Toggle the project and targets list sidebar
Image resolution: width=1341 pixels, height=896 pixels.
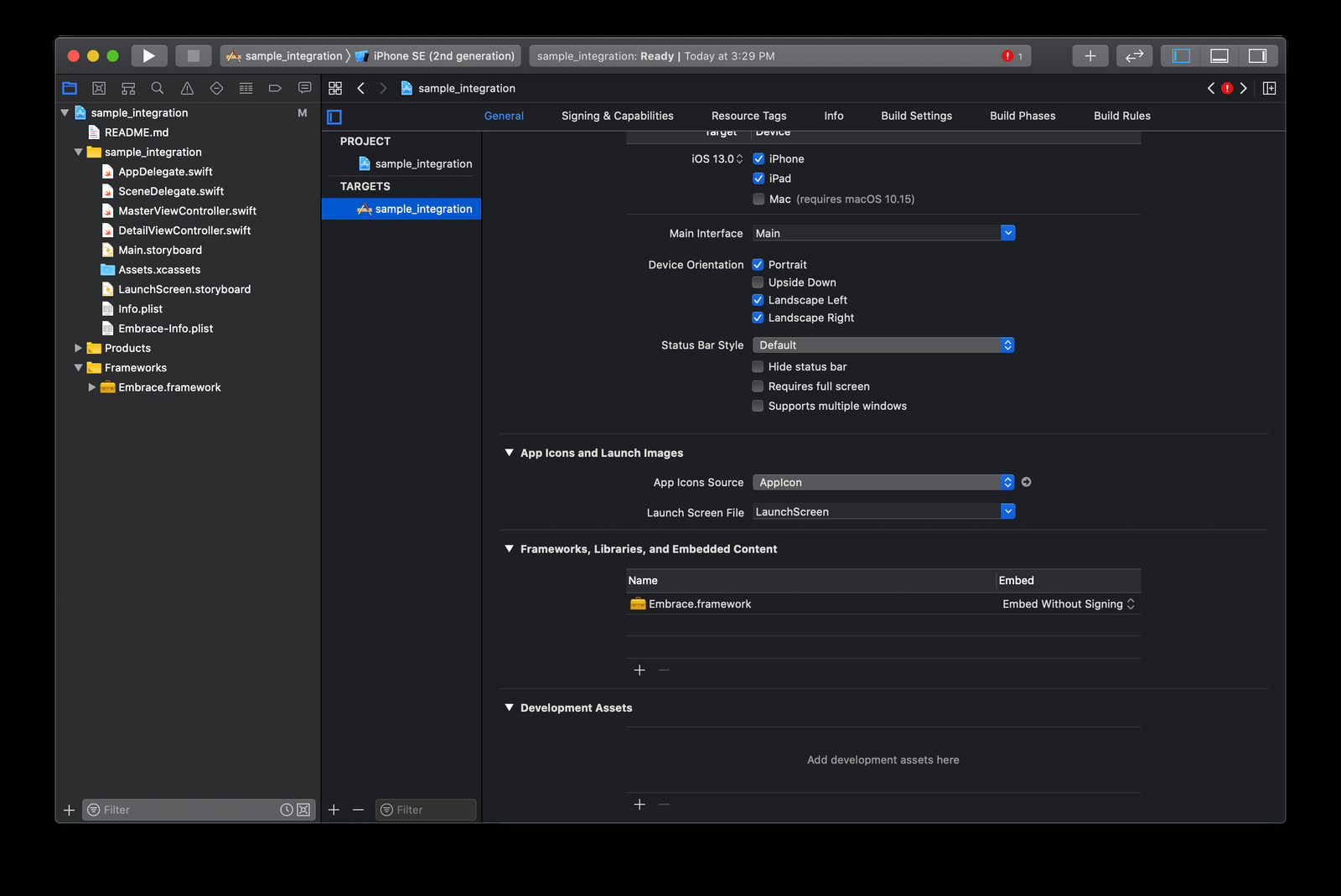(x=334, y=117)
